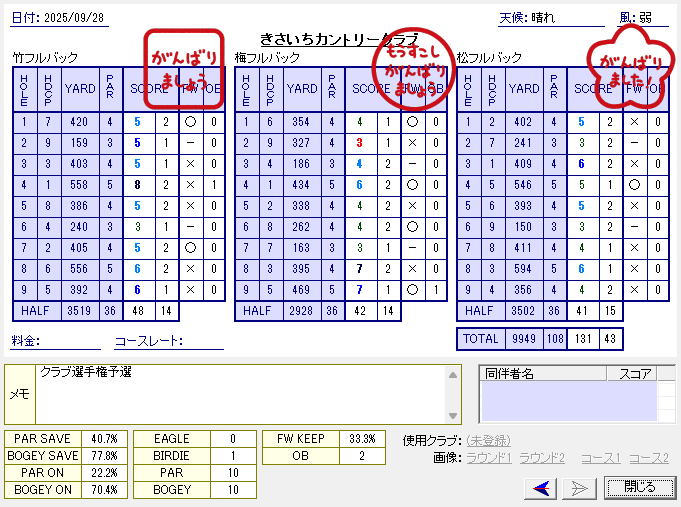Open the コース2 image link
The height and width of the screenshot is (507, 681).
[x=648, y=457]
